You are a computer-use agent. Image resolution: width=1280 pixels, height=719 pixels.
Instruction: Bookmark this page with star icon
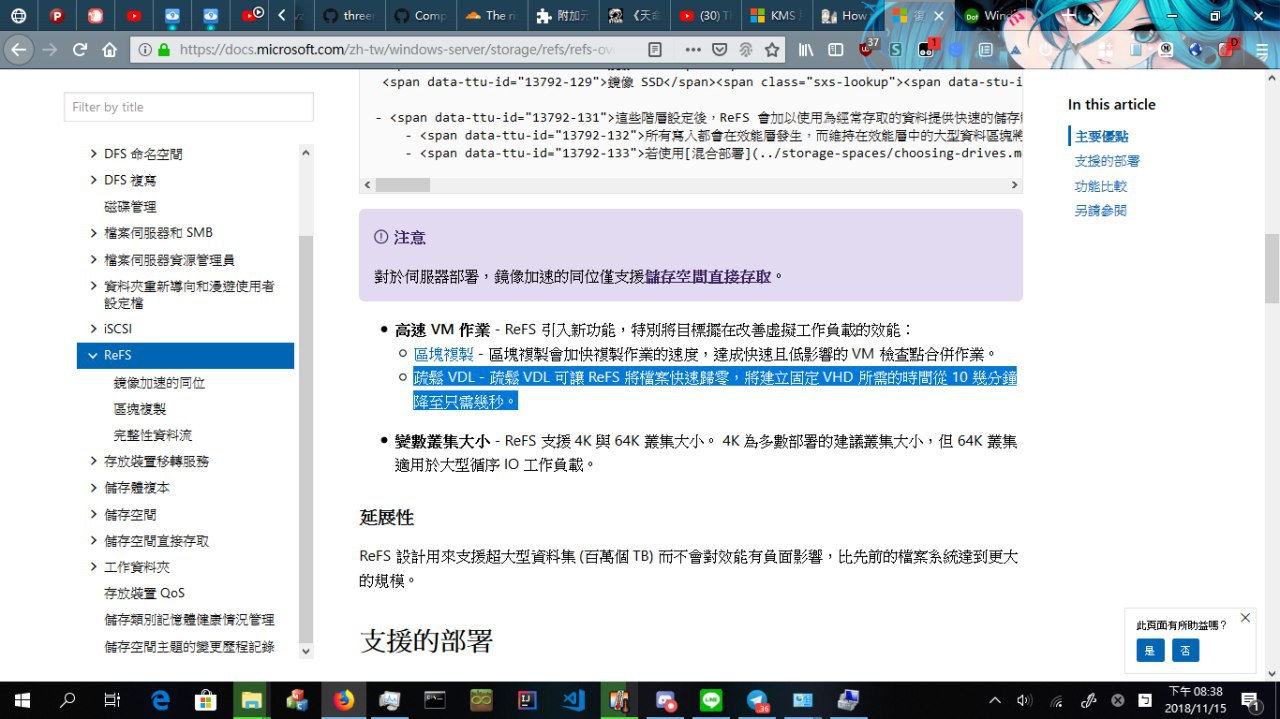(772, 49)
